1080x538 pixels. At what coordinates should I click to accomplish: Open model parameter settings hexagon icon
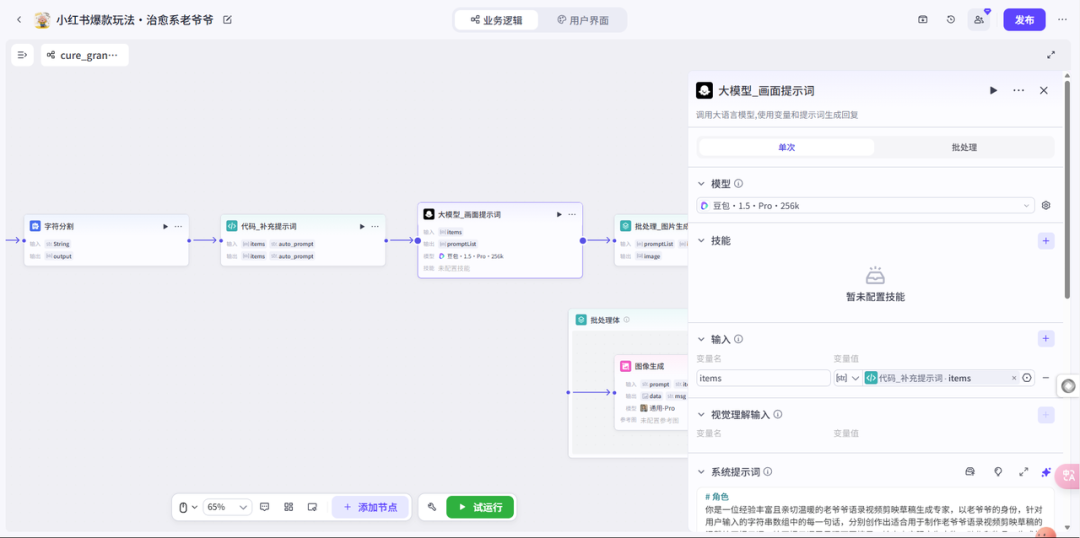(x=1046, y=205)
